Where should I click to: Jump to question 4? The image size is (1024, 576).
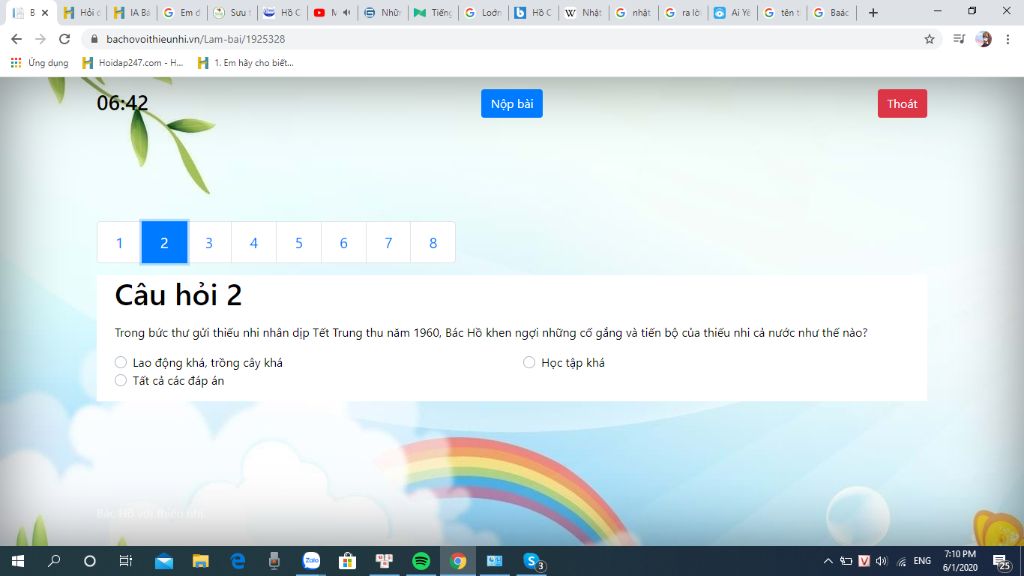[x=254, y=243]
